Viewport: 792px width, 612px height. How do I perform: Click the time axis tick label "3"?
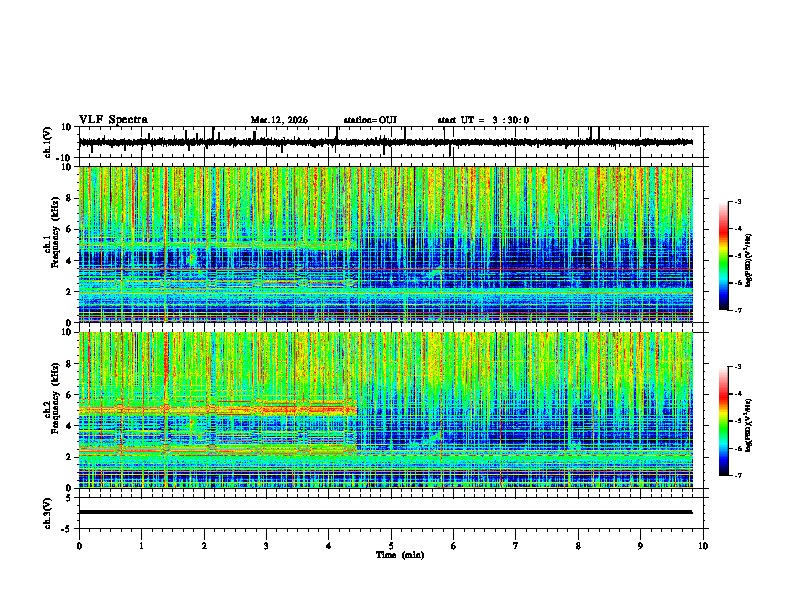(x=266, y=546)
